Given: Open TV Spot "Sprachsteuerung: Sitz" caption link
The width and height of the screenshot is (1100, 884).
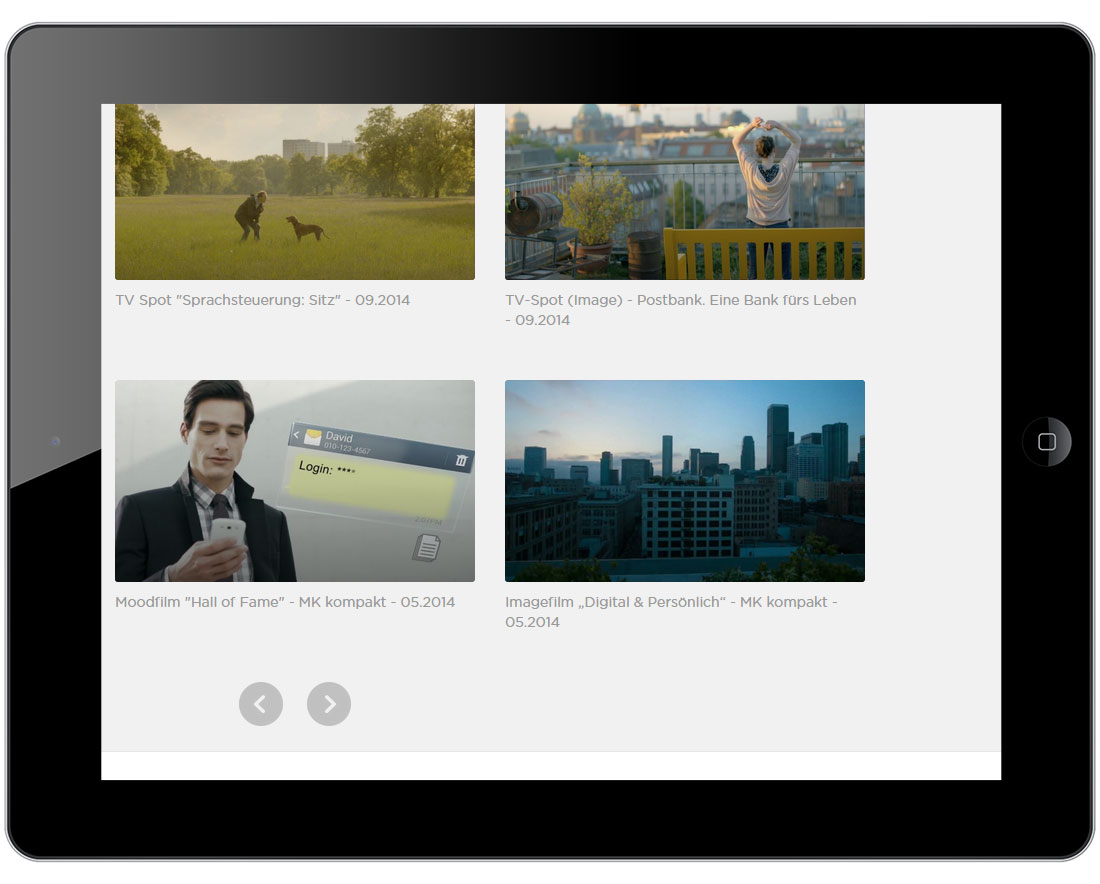Looking at the screenshot, I should (x=262, y=300).
